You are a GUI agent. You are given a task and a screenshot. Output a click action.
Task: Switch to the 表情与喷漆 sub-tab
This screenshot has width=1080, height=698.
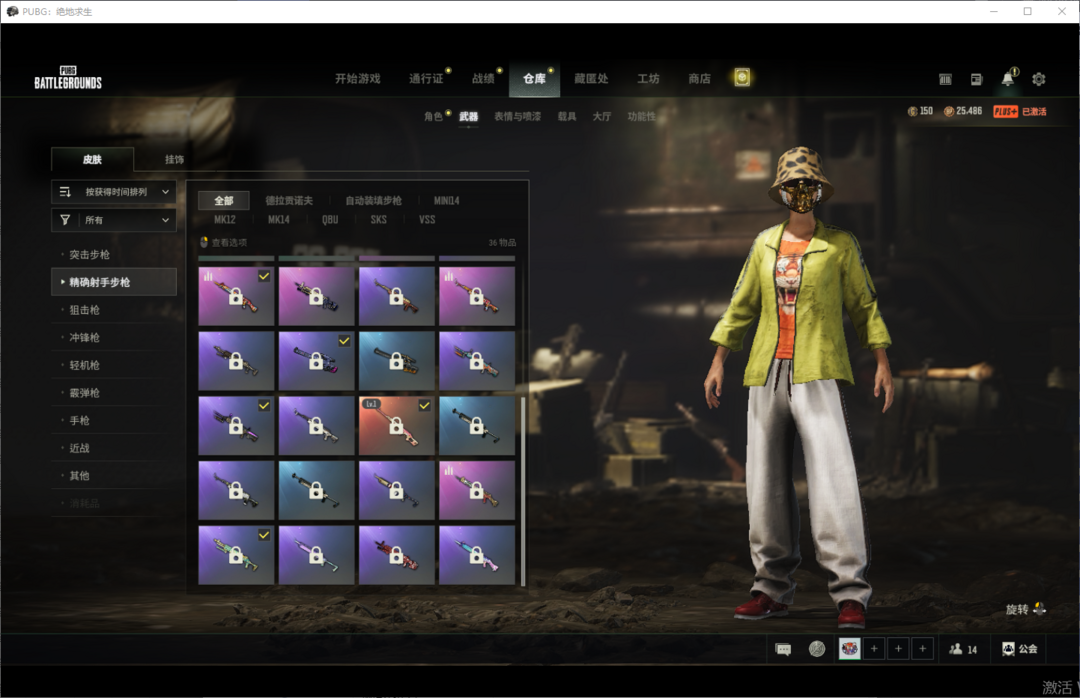coord(517,116)
